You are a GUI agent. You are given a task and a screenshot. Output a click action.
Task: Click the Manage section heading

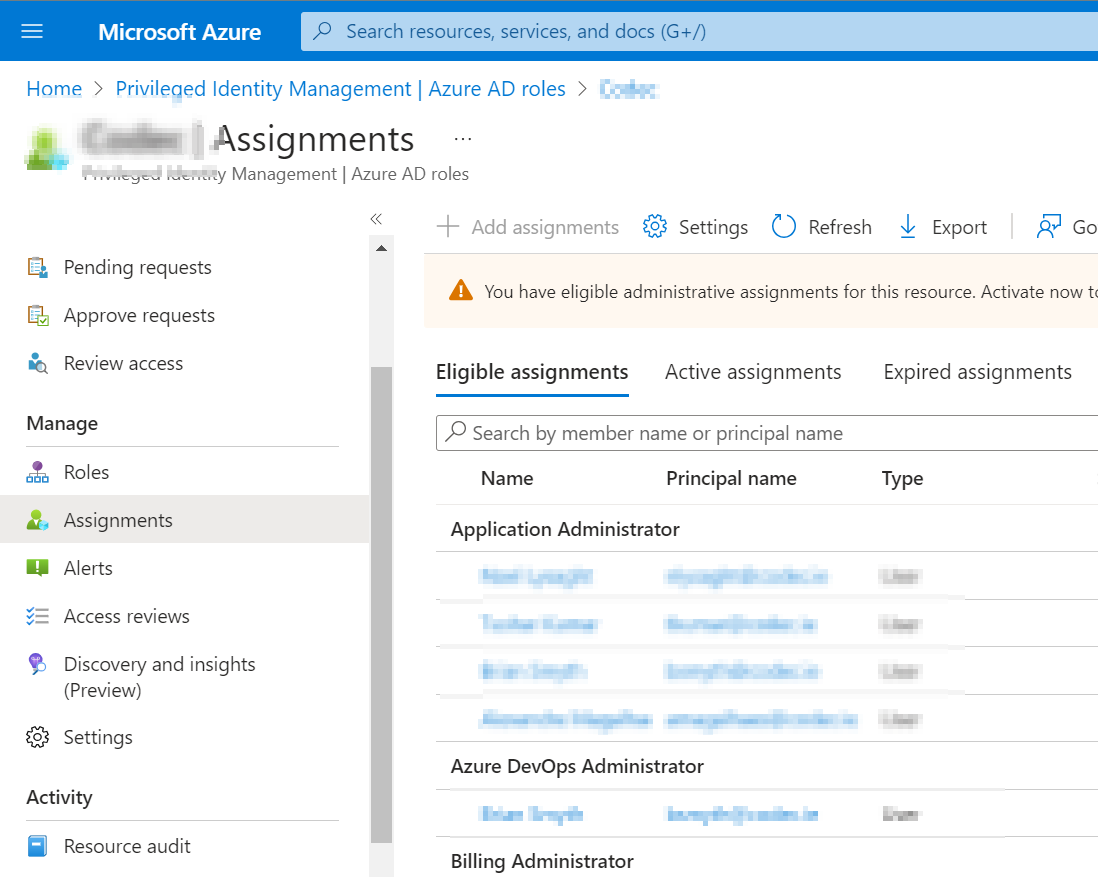[62, 424]
